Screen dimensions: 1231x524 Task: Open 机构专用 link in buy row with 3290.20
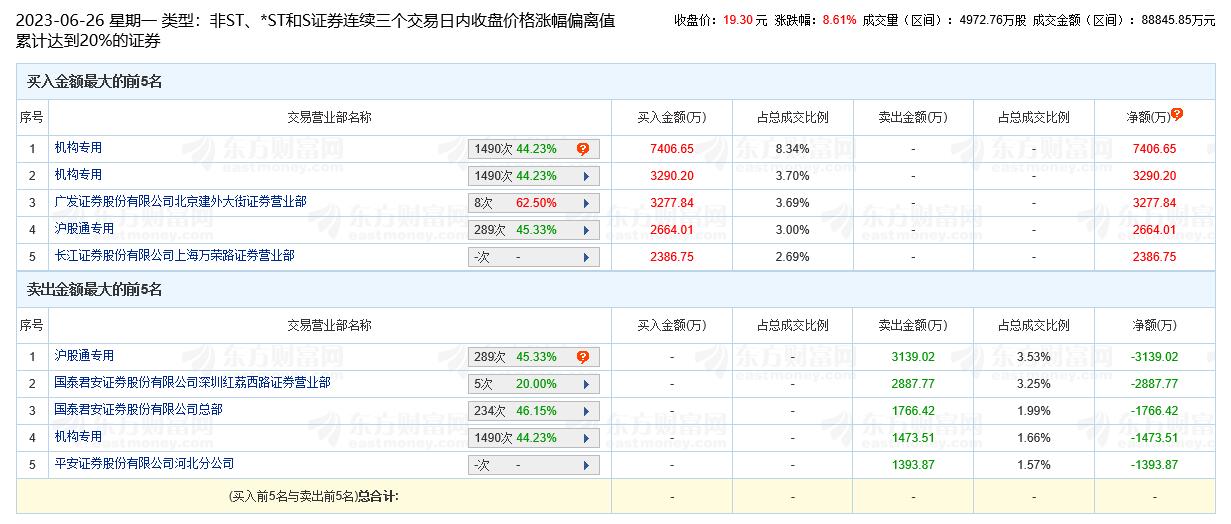click(x=78, y=175)
